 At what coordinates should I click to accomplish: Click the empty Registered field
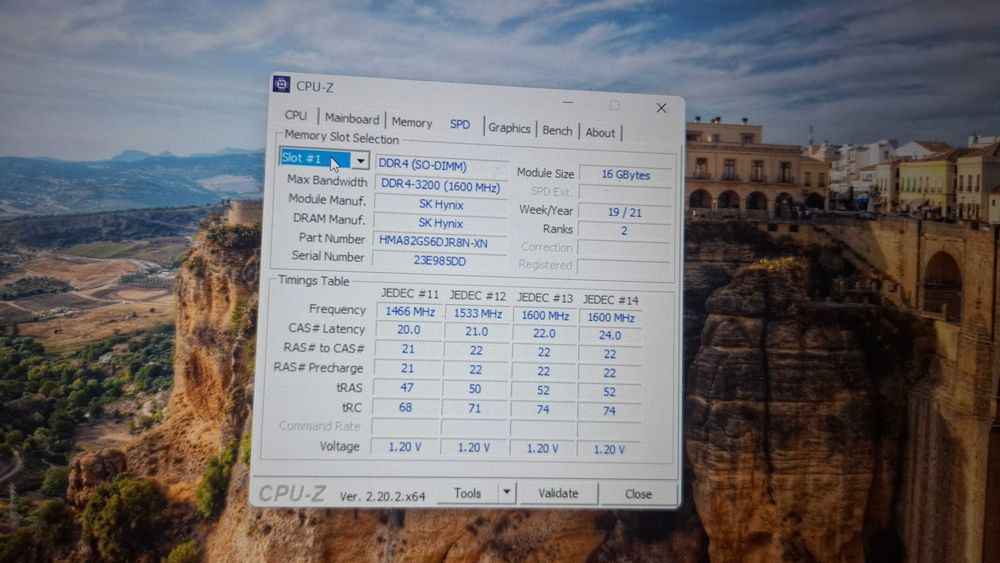pyautogui.click(x=624, y=266)
